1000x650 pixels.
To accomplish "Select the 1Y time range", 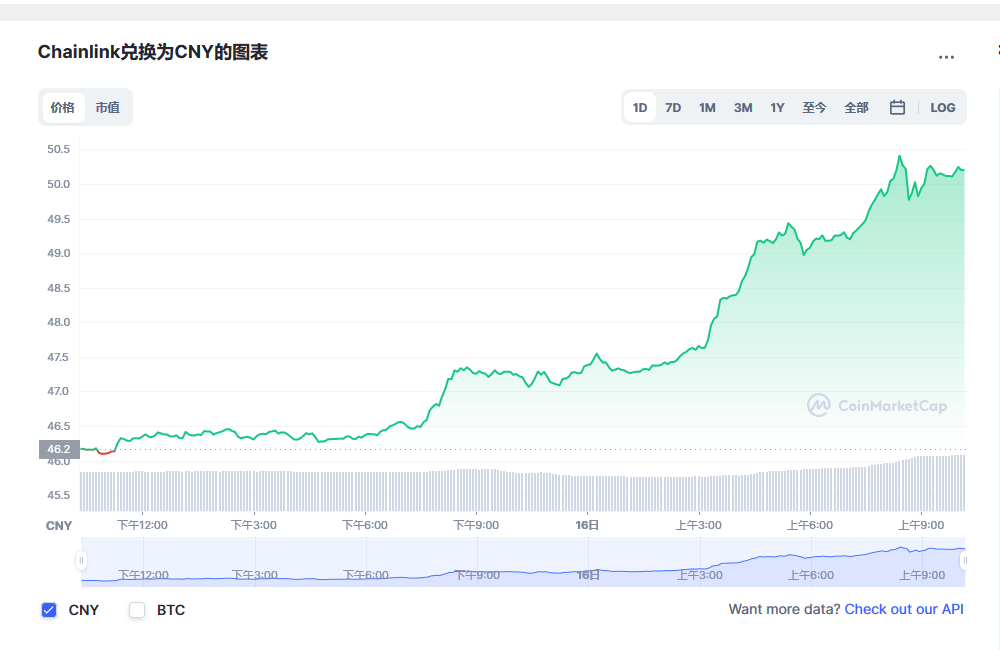I will pyautogui.click(x=777, y=108).
